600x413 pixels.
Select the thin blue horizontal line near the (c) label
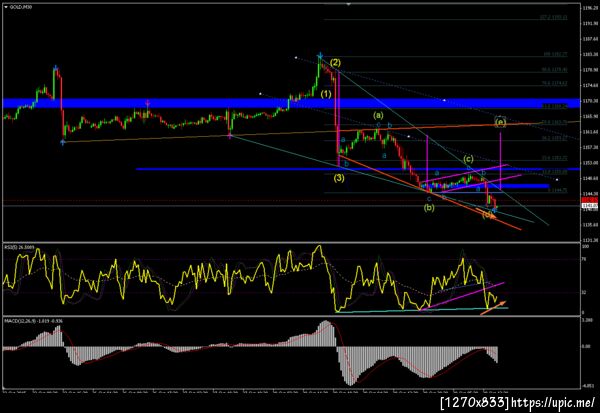358,169
